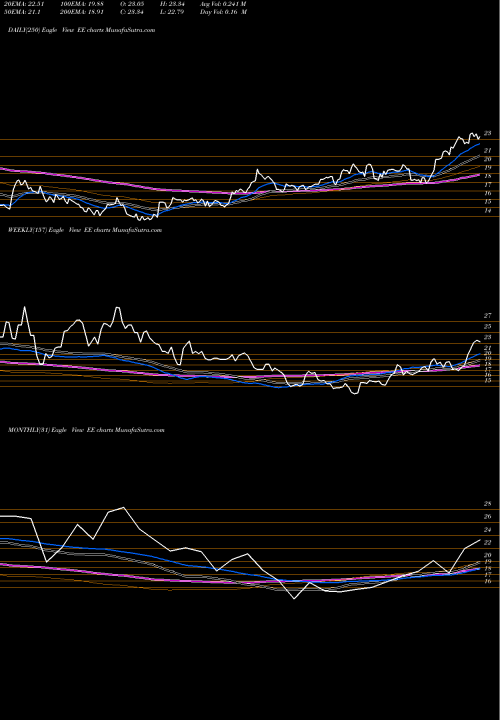The width and height of the screenshot is (500, 720).
Task: Click the DAILY(250) chart title
Action: [82, 30]
